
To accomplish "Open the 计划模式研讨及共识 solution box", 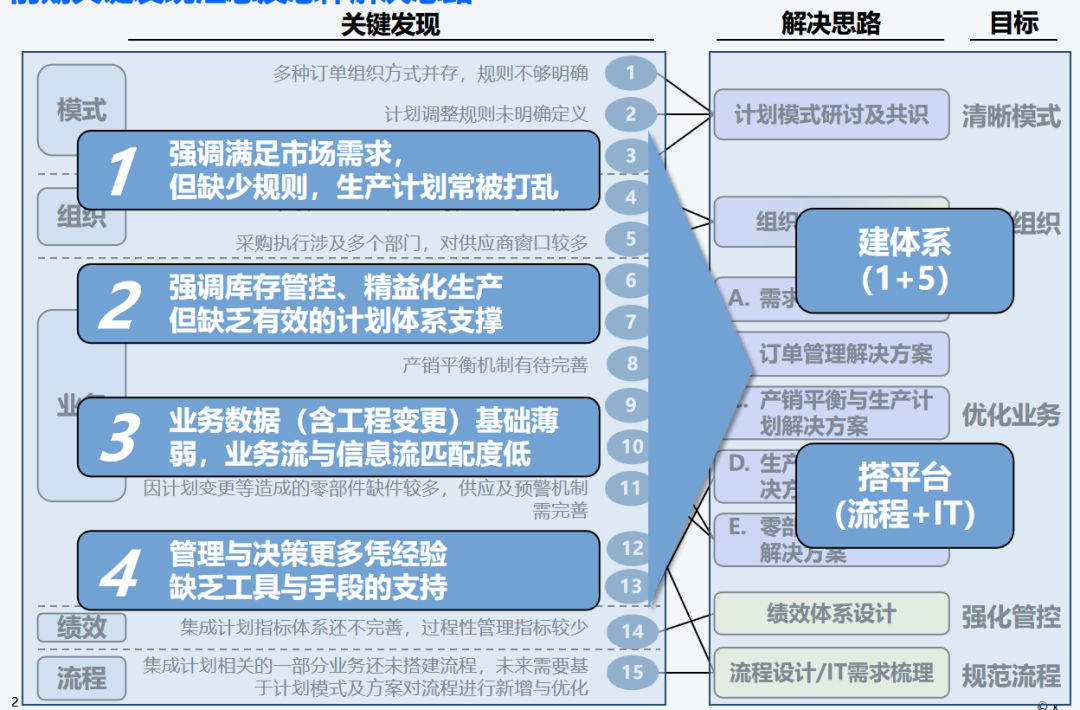I will point(830,114).
